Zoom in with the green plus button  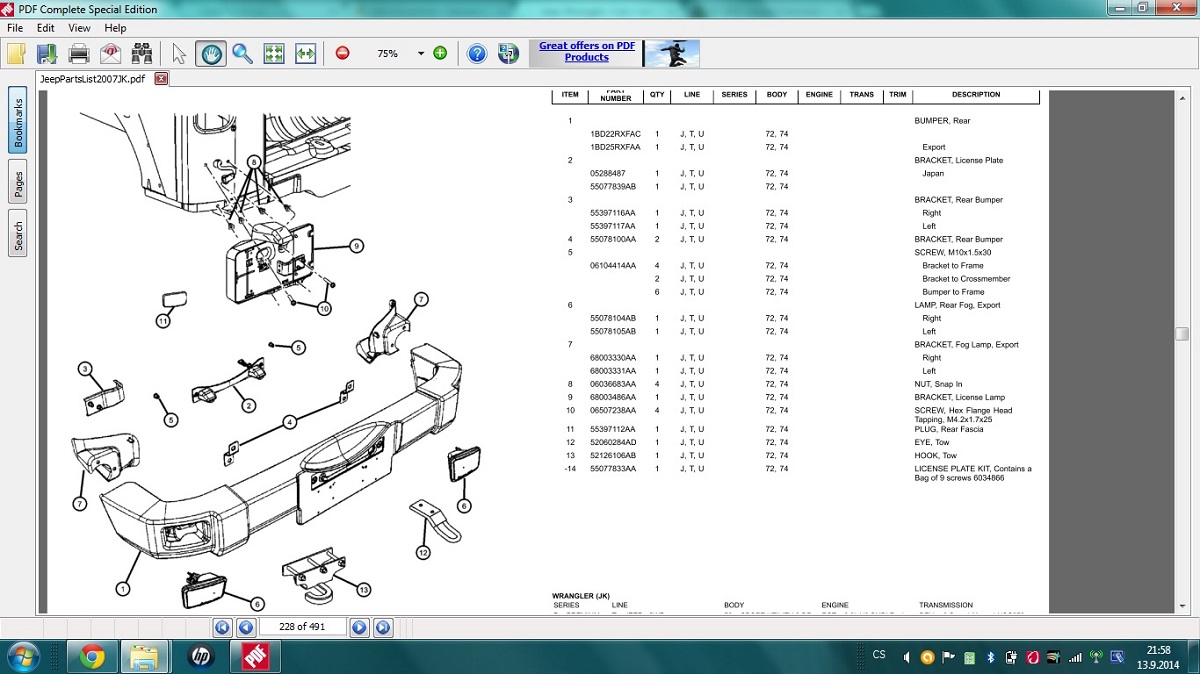pos(440,53)
